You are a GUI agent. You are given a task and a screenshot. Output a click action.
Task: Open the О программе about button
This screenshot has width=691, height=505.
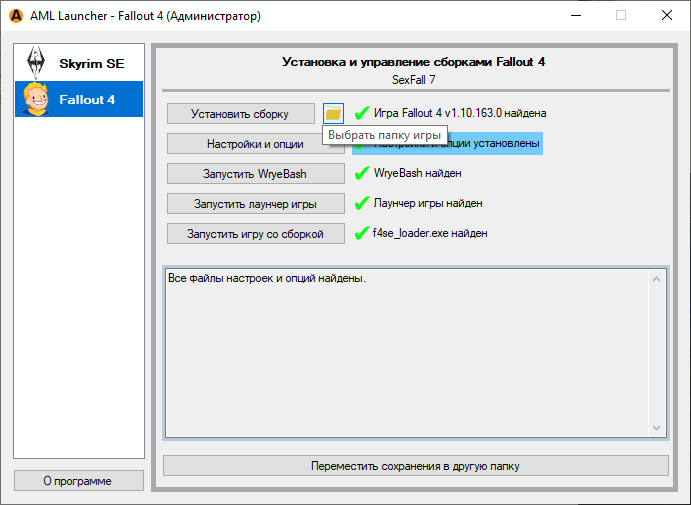click(x=78, y=481)
